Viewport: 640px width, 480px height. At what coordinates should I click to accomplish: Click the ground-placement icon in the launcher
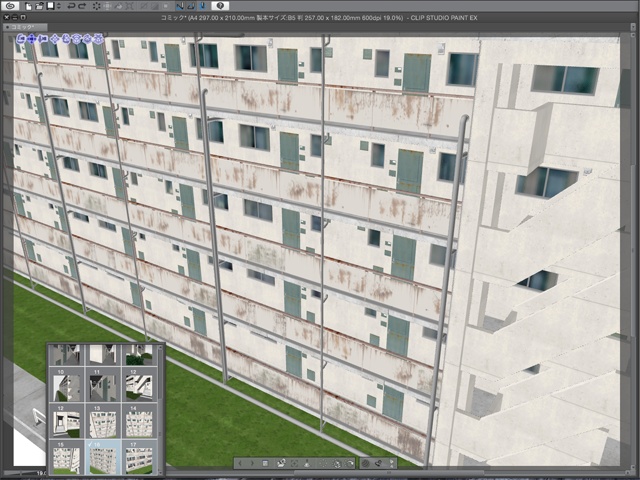[307, 463]
